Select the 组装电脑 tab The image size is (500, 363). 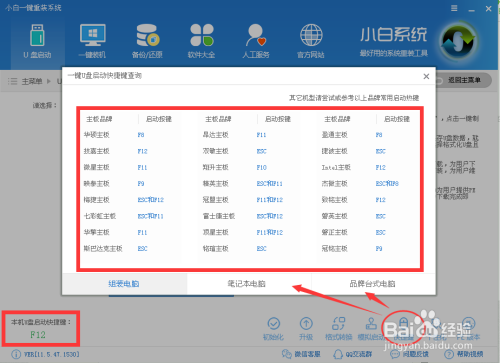(x=124, y=284)
